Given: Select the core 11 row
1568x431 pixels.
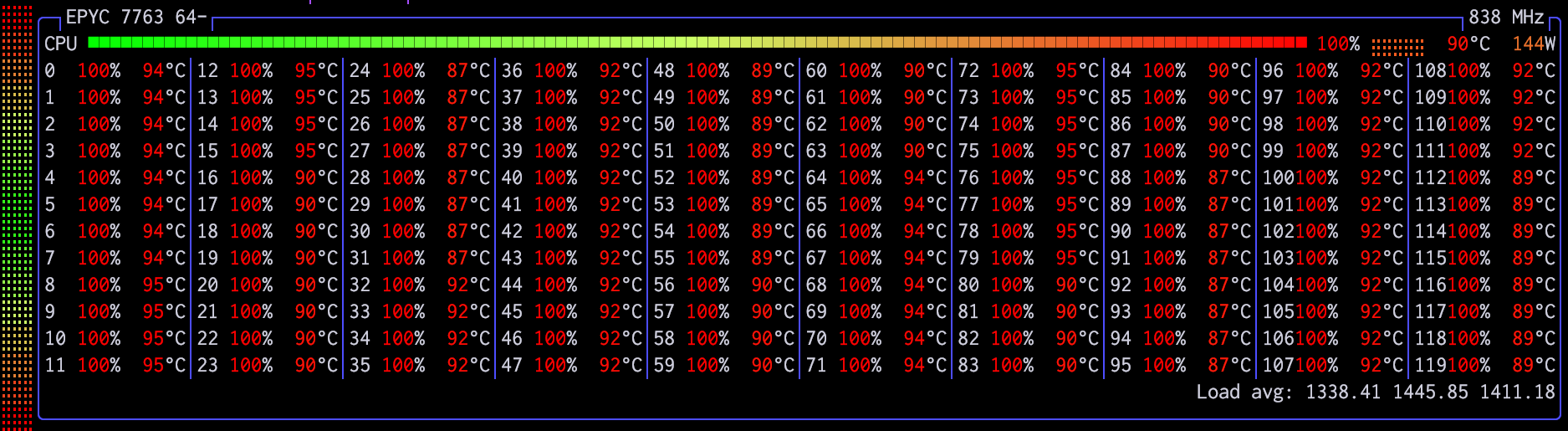Looking at the screenshot, I should point(115,366).
